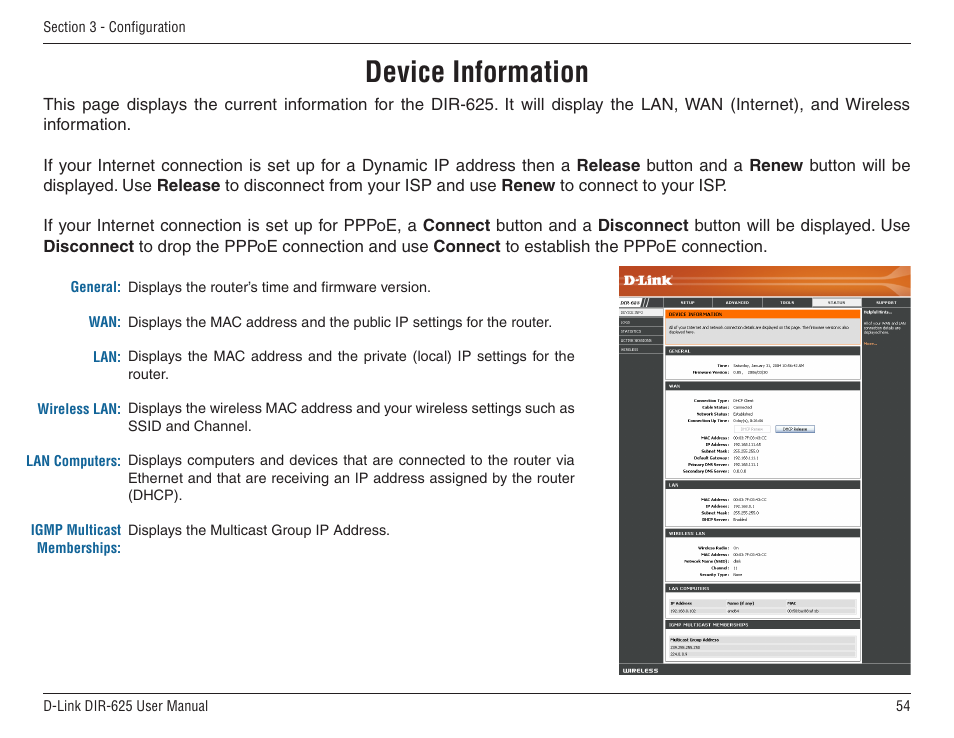This screenshot has height=738, width=954.
Task: Click the page number 54
Action: pos(903,706)
